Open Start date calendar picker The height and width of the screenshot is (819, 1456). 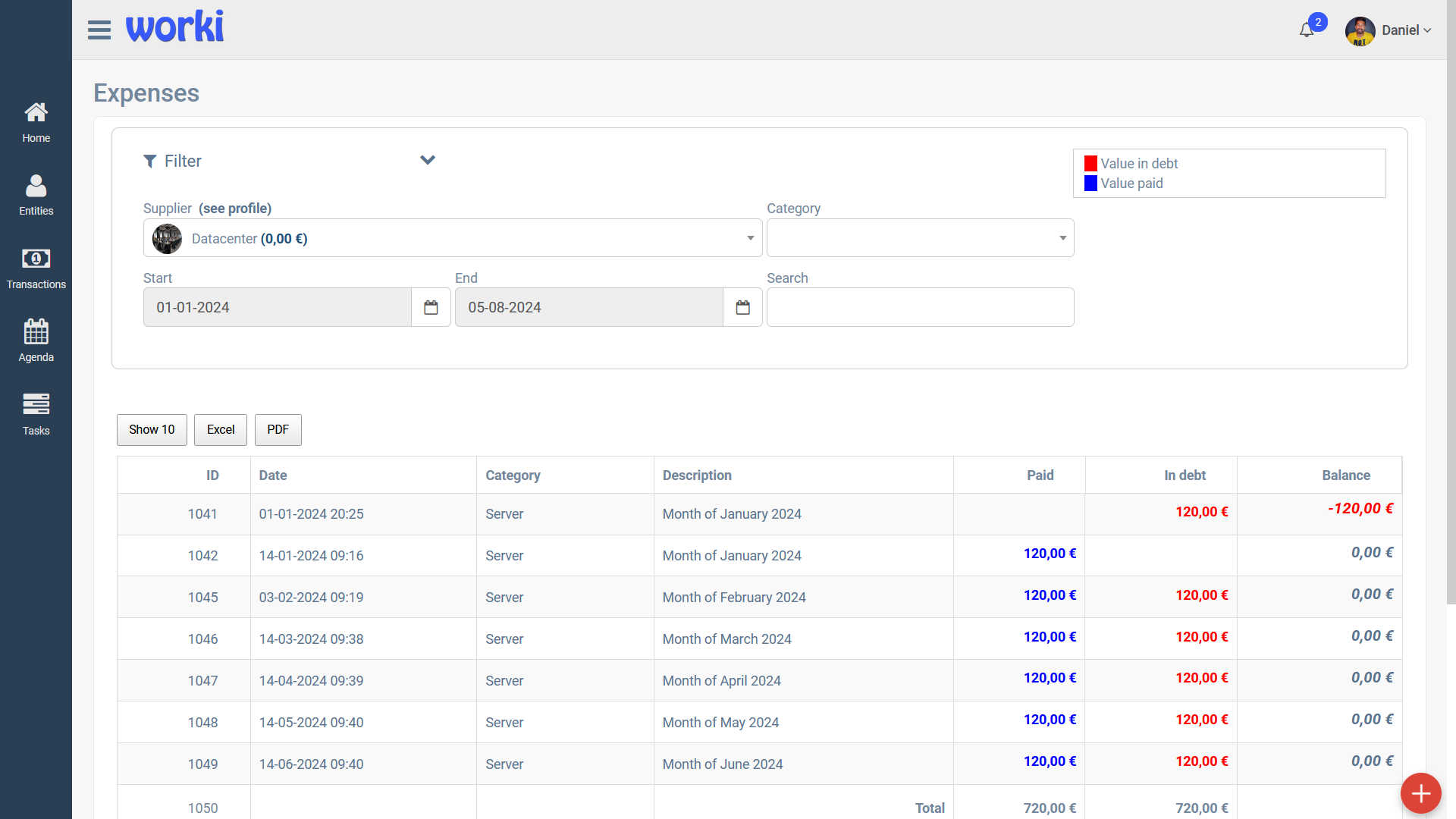click(431, 307)
